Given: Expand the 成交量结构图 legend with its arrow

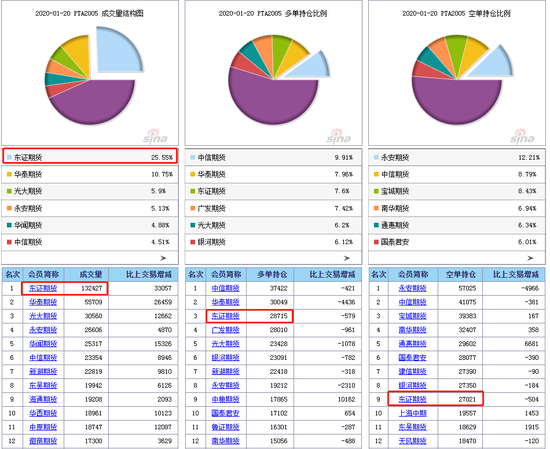Looking at the screenshot, I should (163, 258).
